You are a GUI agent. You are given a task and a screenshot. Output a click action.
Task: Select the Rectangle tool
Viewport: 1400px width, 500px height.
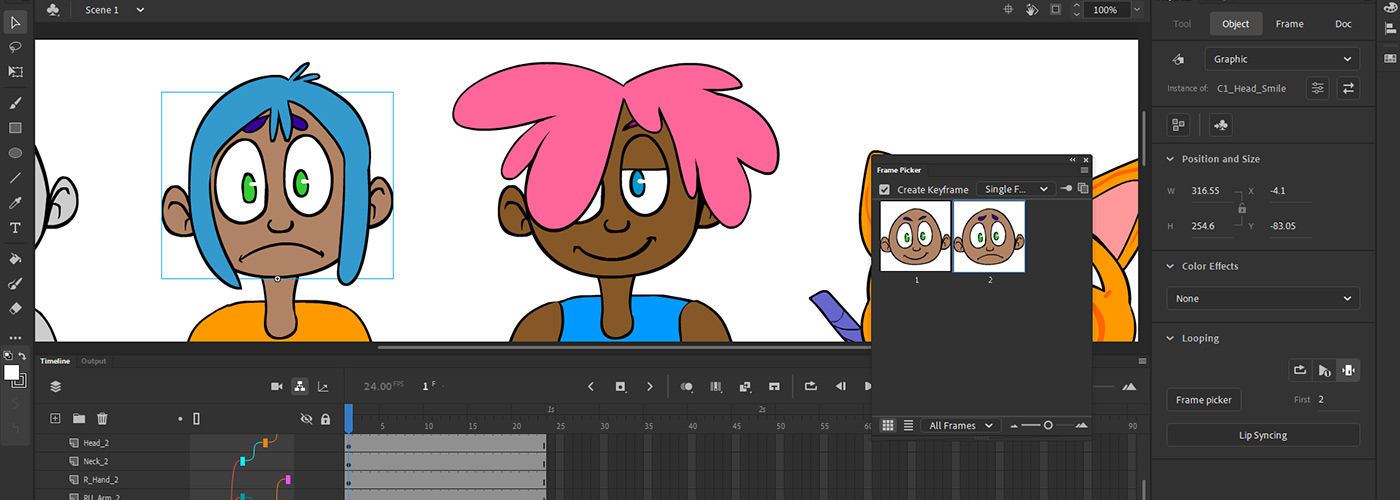coord(16,128)
